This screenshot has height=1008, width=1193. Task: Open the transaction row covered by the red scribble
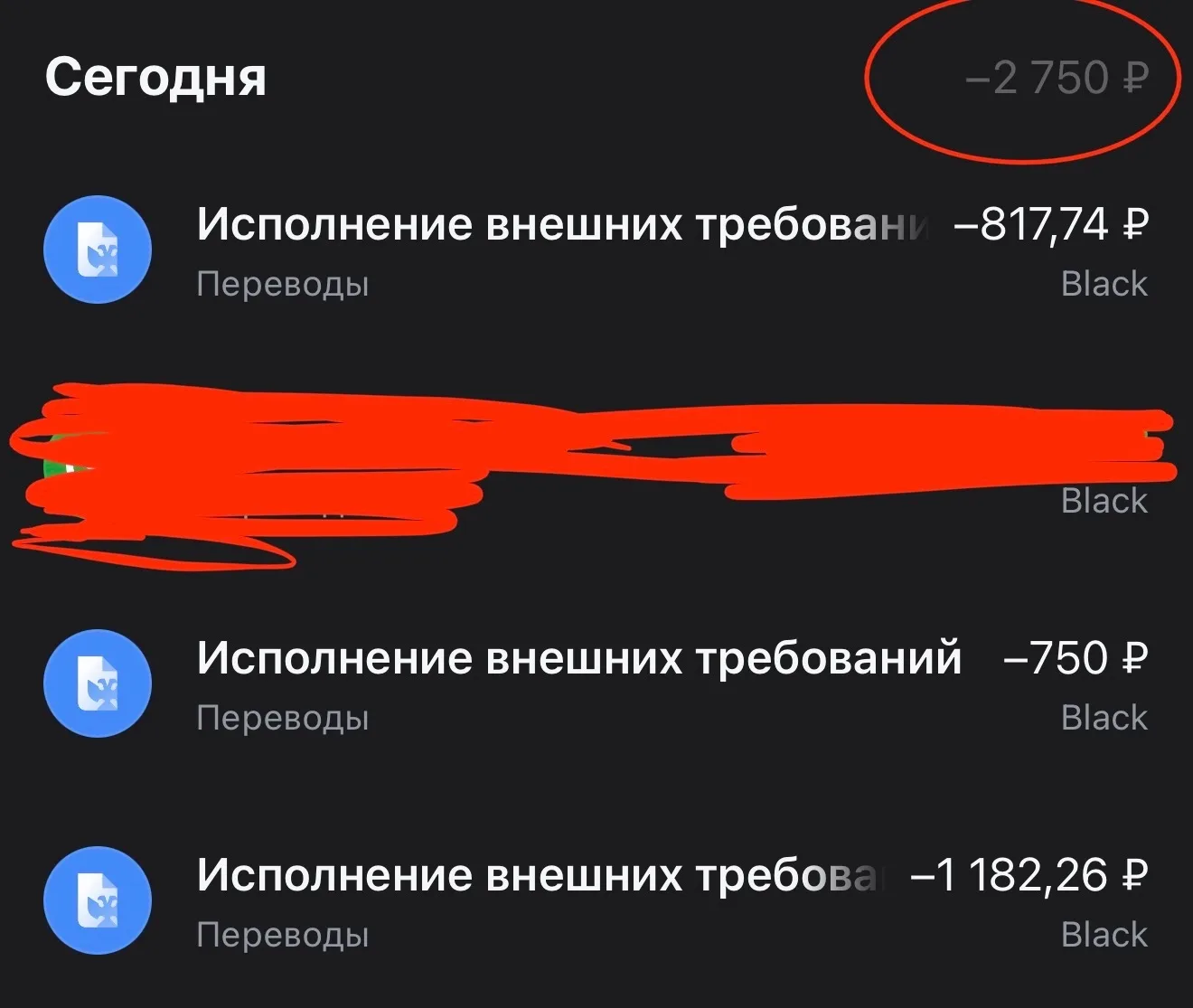[x=596, y=467]
